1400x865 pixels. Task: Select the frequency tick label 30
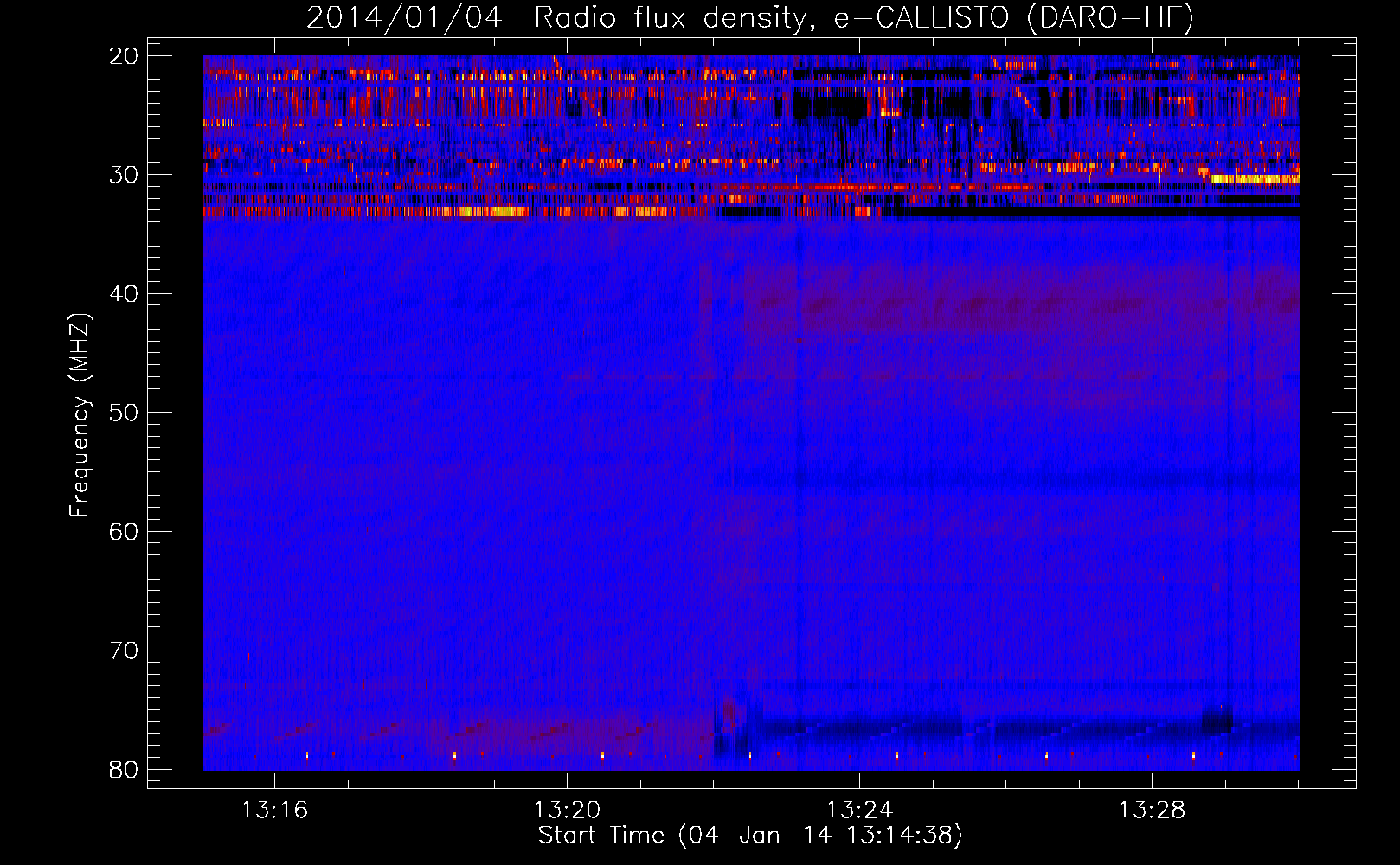click(124, 175)
